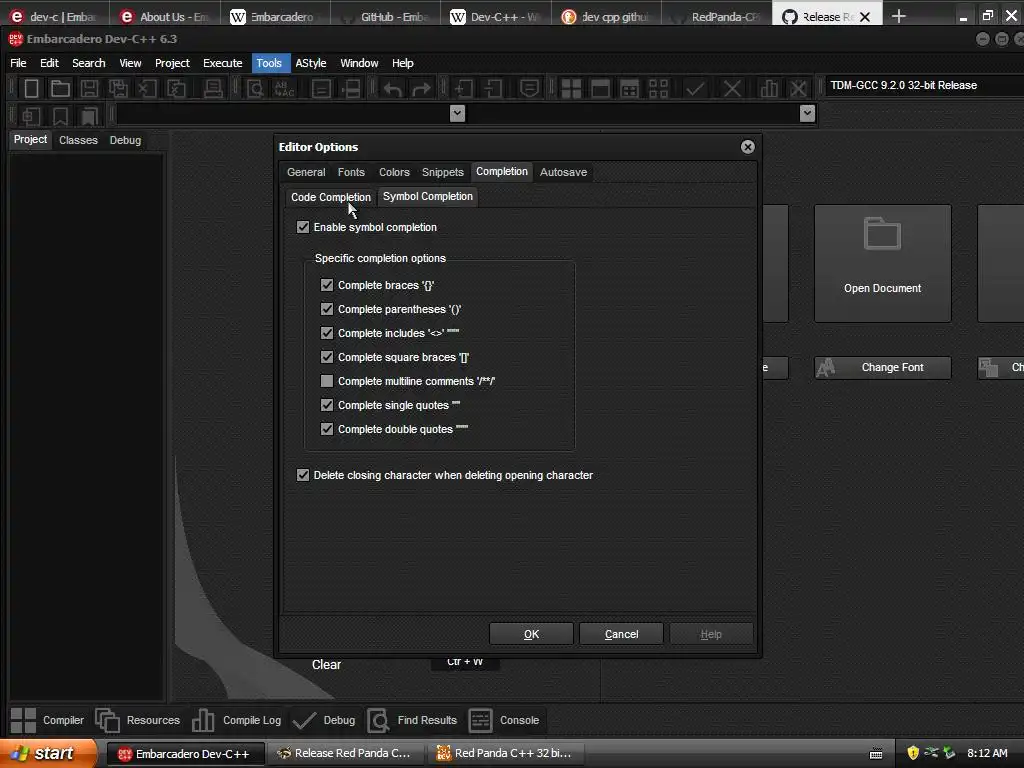
Task: Click the Undo arrow toolbar icon
Action: [x=392, y=88]
